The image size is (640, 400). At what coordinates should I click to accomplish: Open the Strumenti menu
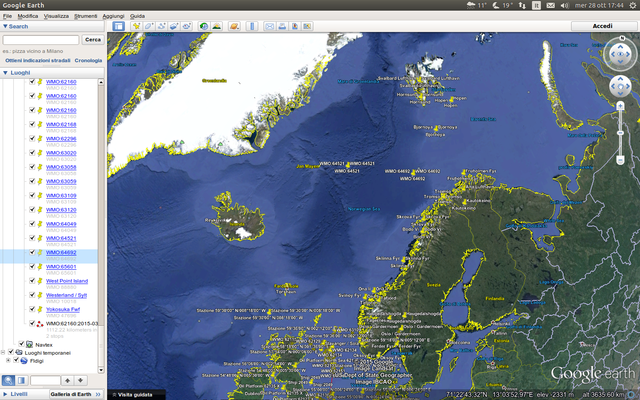tap(85, 16)
